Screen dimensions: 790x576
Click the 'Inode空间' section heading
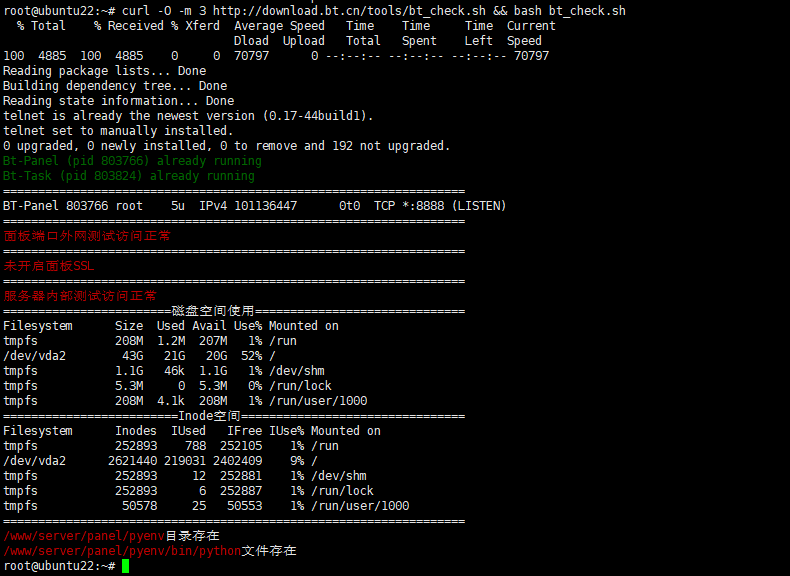coord(209,416)
